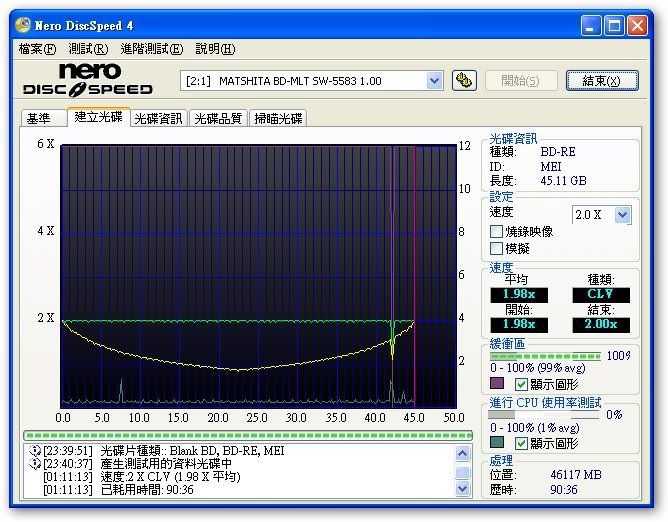The image size is (668, 522).
Task: Select log line 已耗用時間: 90:36
Action: (147, 490)
